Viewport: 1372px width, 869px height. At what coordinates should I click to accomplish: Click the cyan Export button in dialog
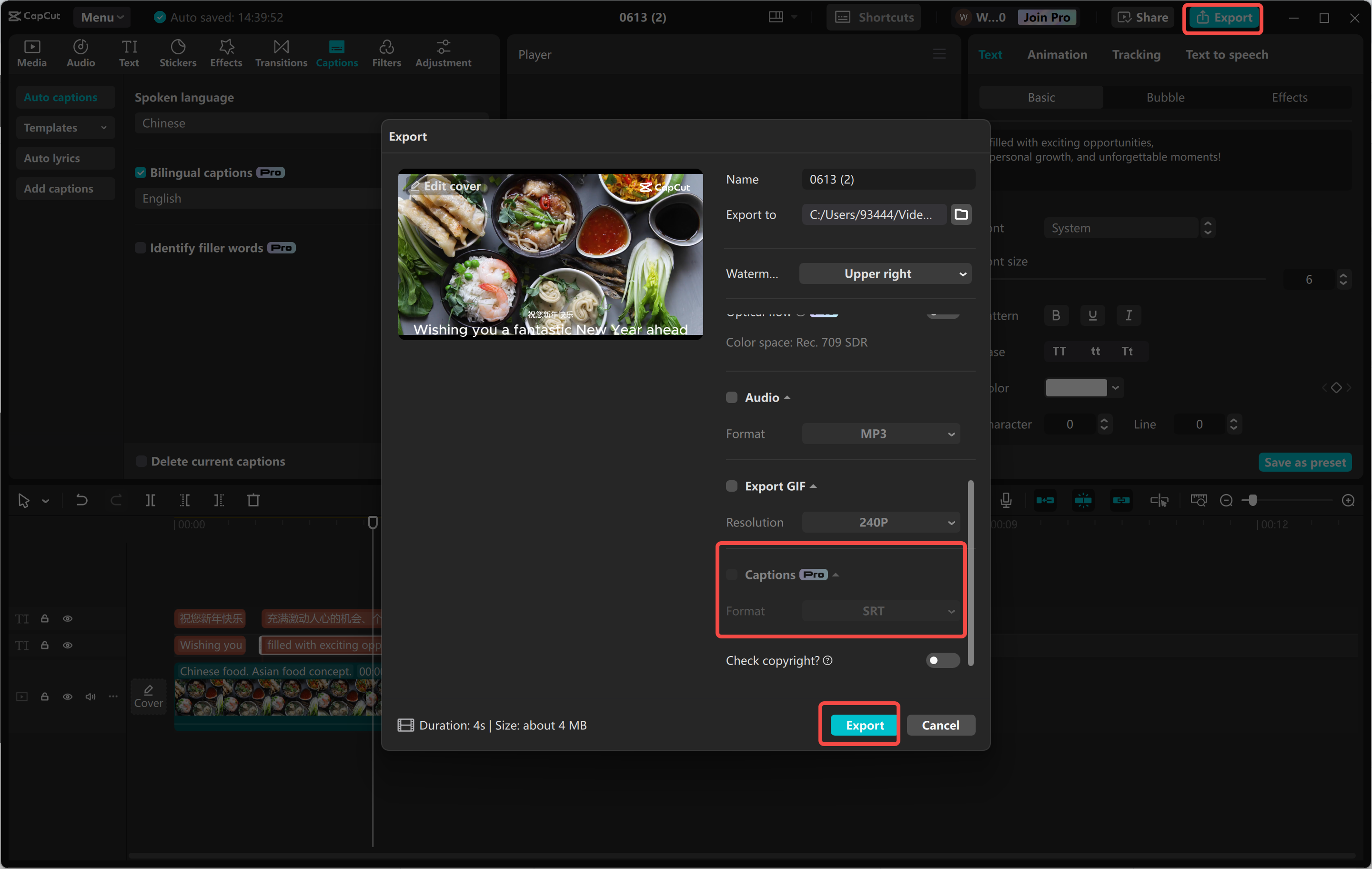coord(864,725)
